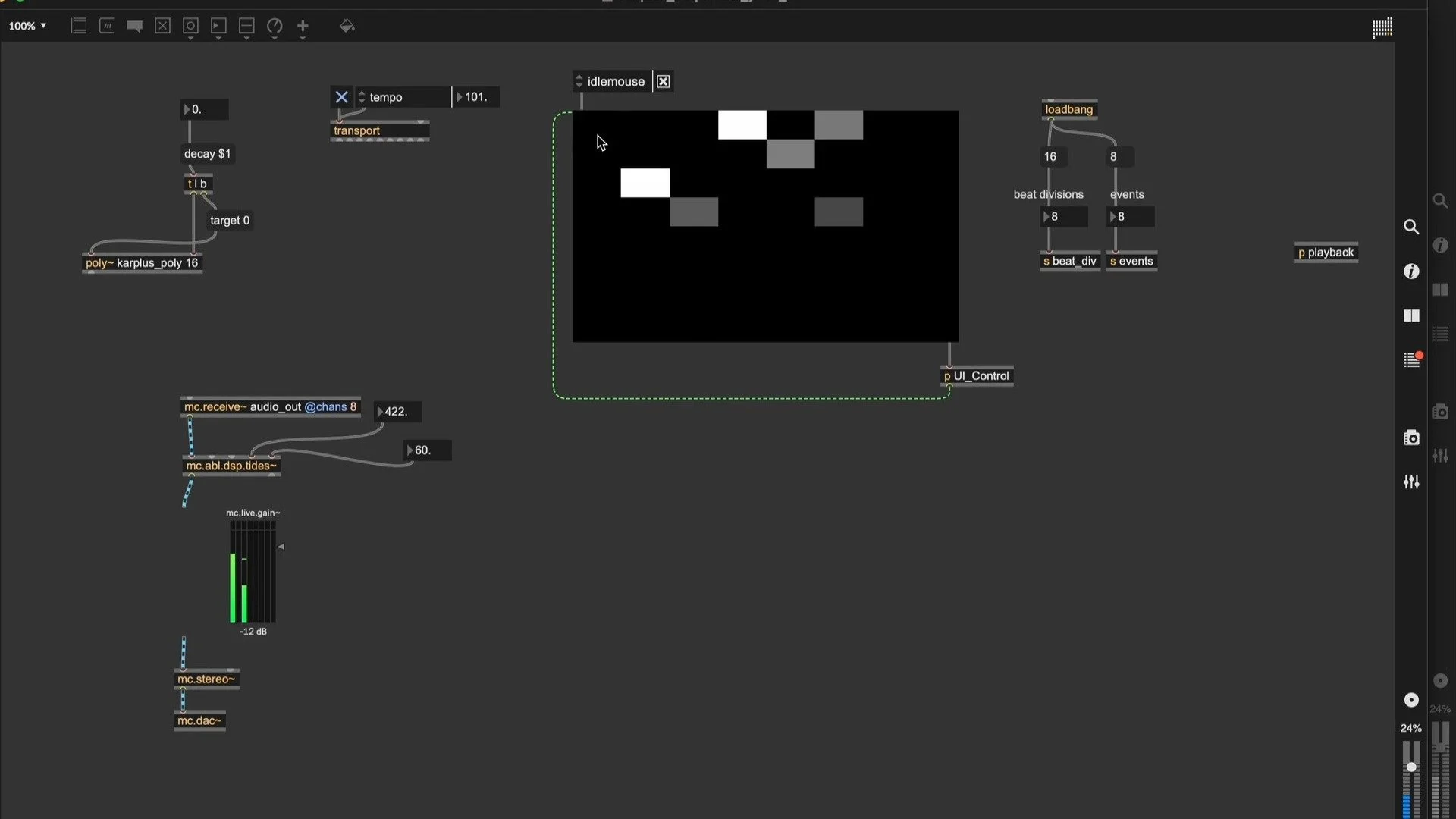Open the Inspector info icon in the sidebar

(x=1412, y=271)
